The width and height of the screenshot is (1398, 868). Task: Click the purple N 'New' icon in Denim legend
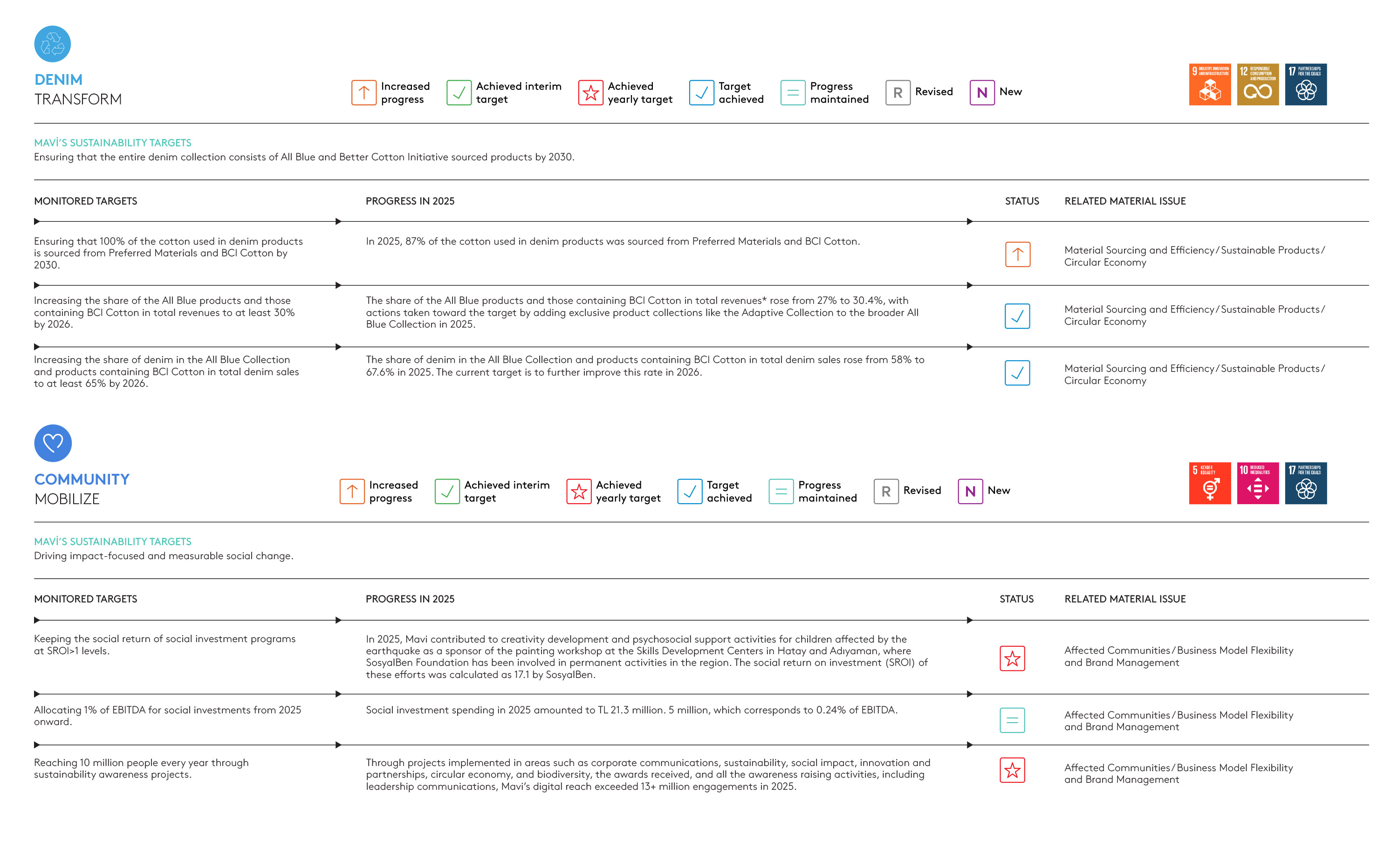pyautogui.click(x=982, y=92)
